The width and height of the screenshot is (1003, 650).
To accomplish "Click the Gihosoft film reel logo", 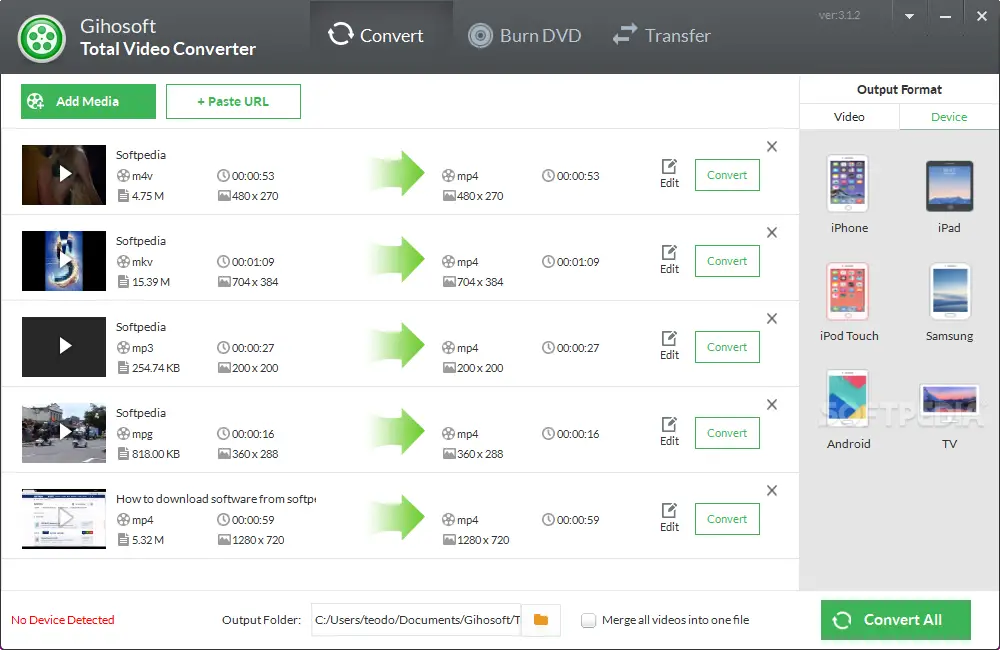I will (42, 38).
